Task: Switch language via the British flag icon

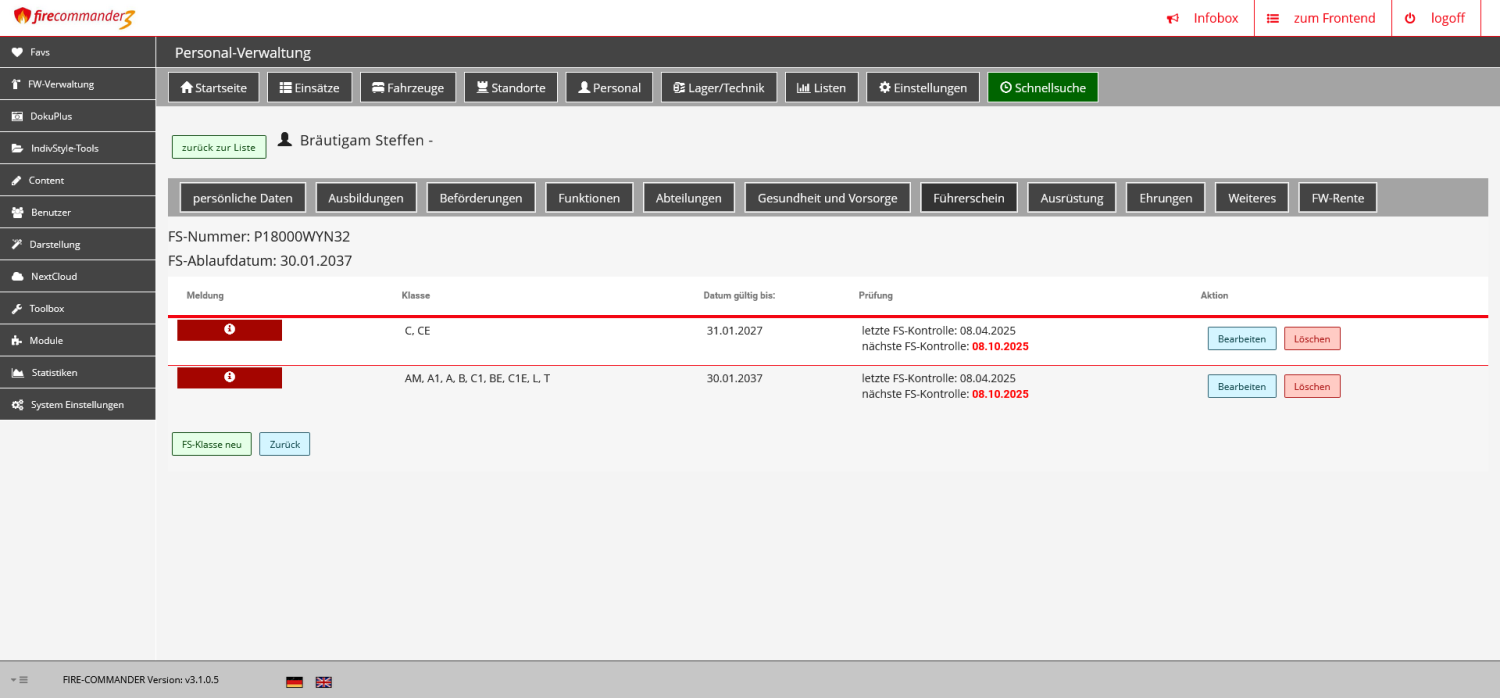Action: [x=324, y=682]
